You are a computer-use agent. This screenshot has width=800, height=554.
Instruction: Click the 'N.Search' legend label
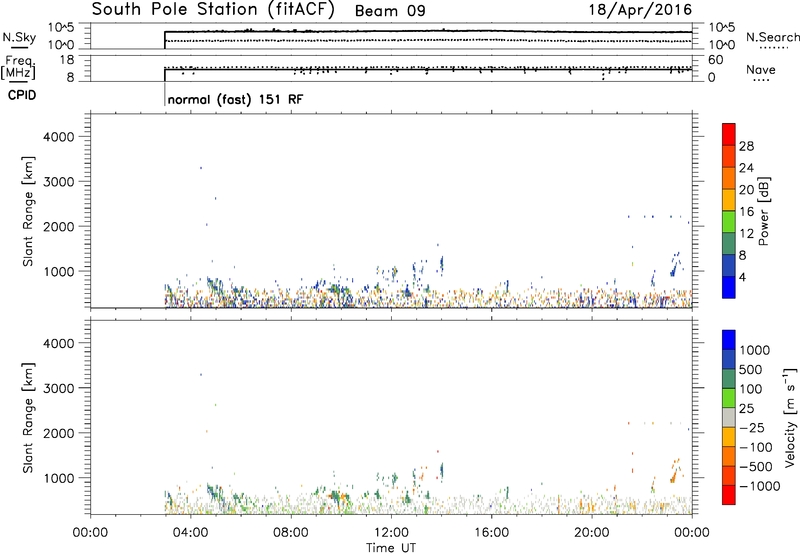pos(773,37)
